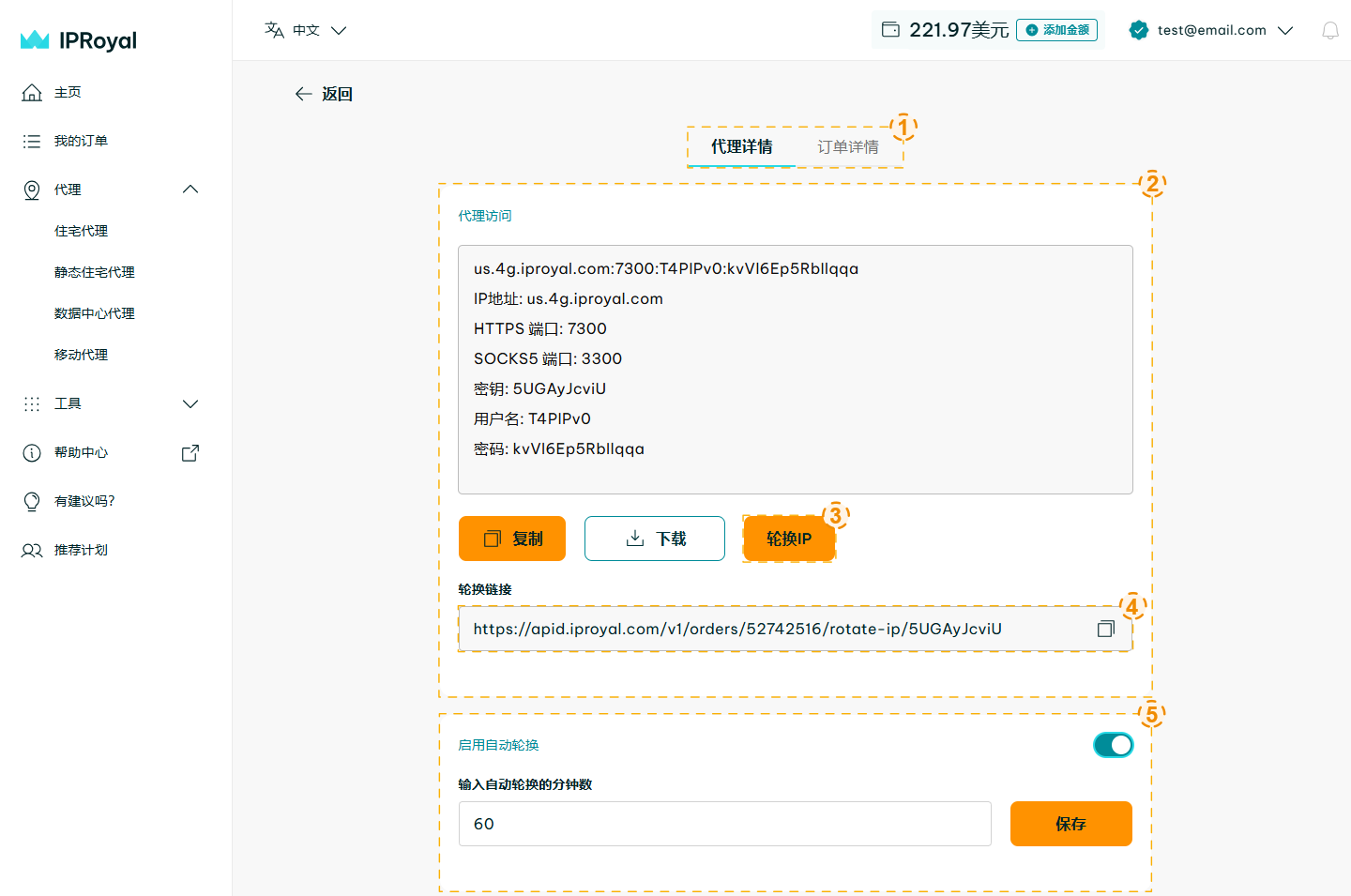Open 移动代理 in the sidebar
This screenshot has height=896, width=1351.
click(x=81, y=355)
